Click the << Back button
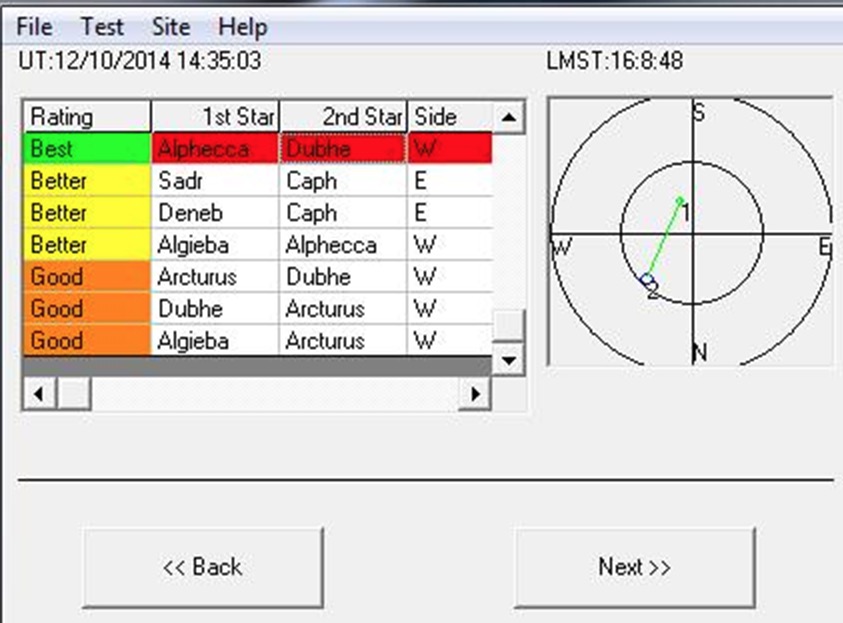Viewport: 843px width, 623px height. click(x=203, y=567)
